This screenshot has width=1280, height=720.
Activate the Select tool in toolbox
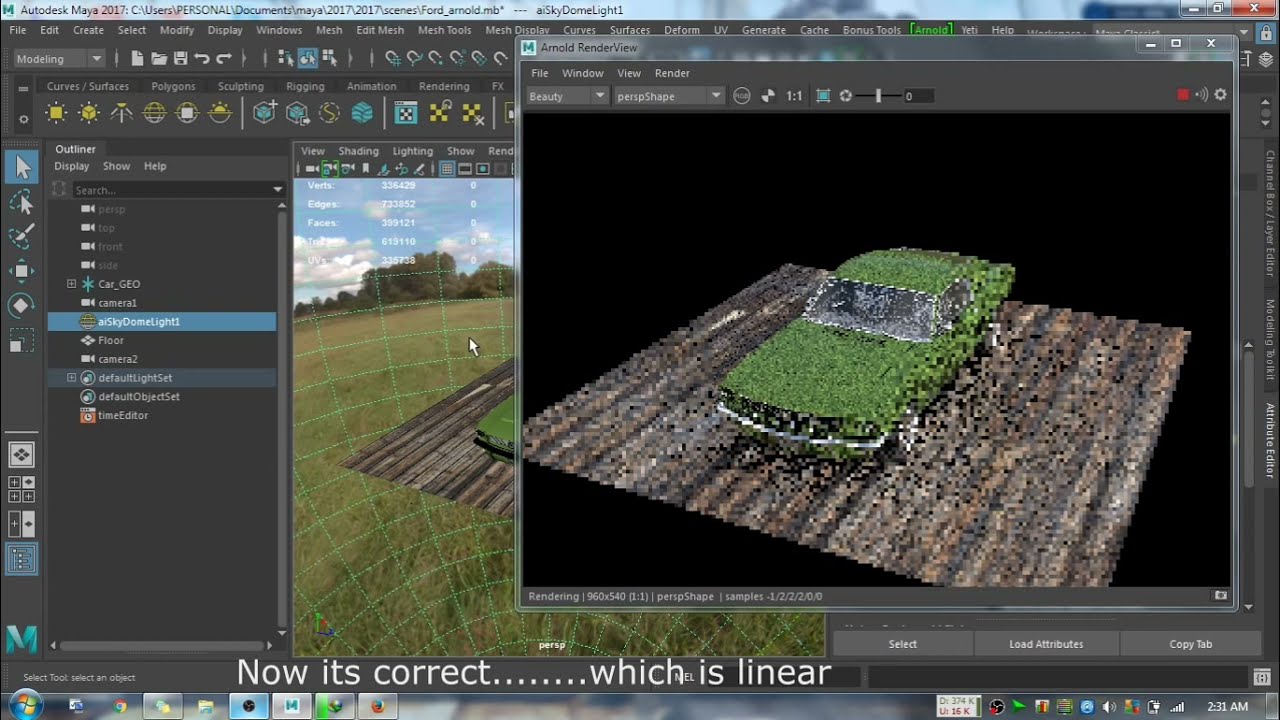tap(22, 167)
